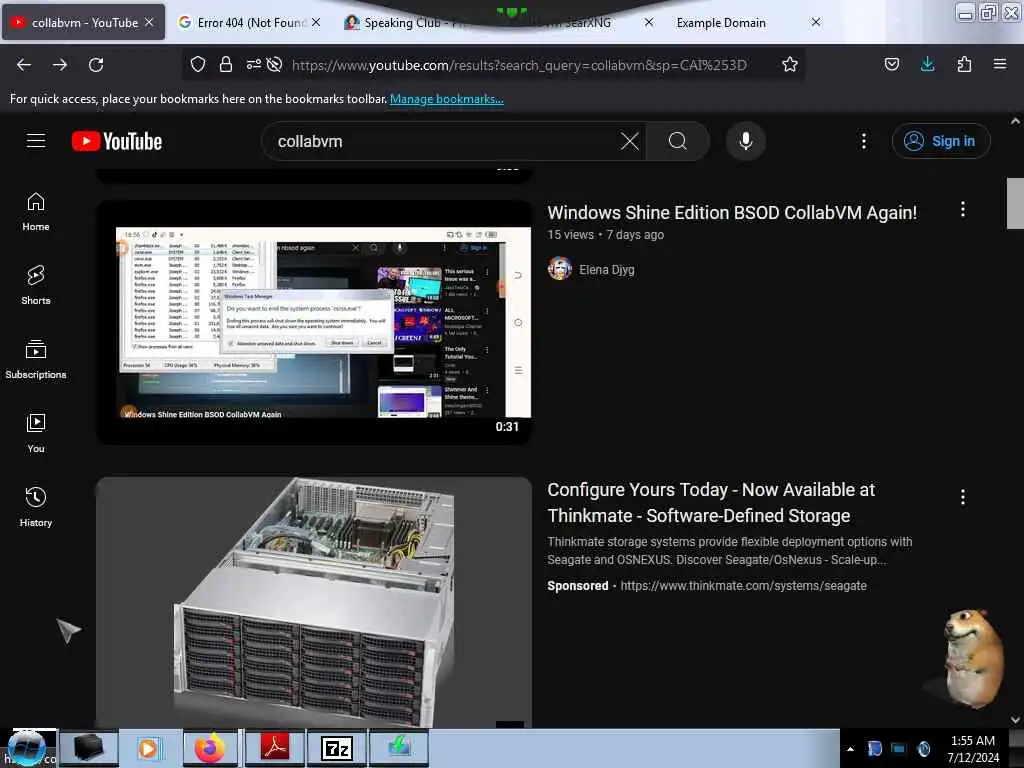Reload the YouTube page
Viewport: 1024px width, 768px height.
(x=96, y=65)
